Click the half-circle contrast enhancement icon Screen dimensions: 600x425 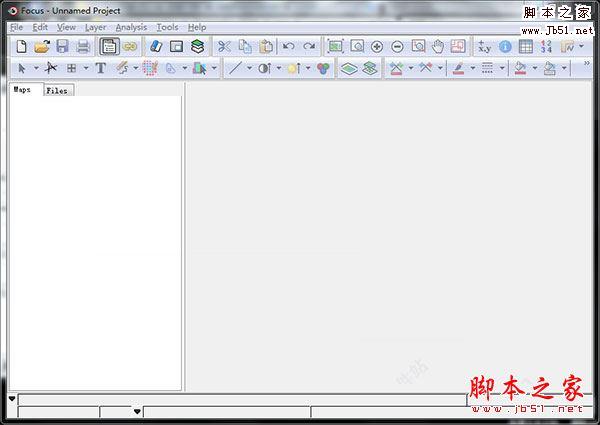(264, 68)
